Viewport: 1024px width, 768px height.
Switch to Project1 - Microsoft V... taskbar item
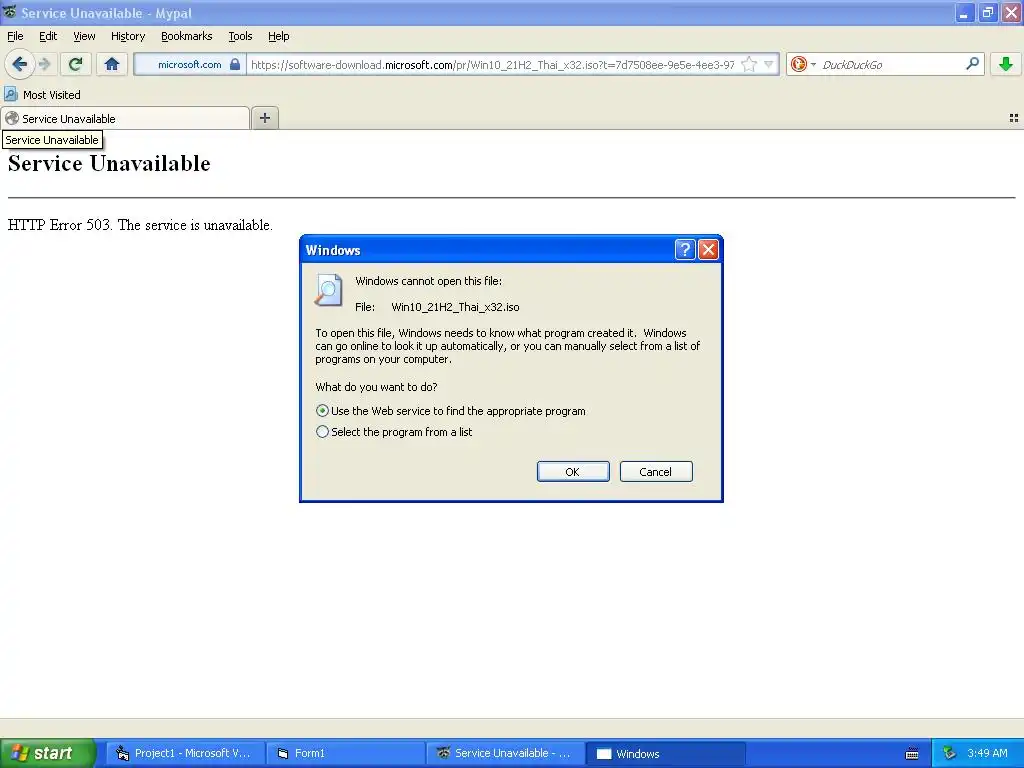coord(185,753)
